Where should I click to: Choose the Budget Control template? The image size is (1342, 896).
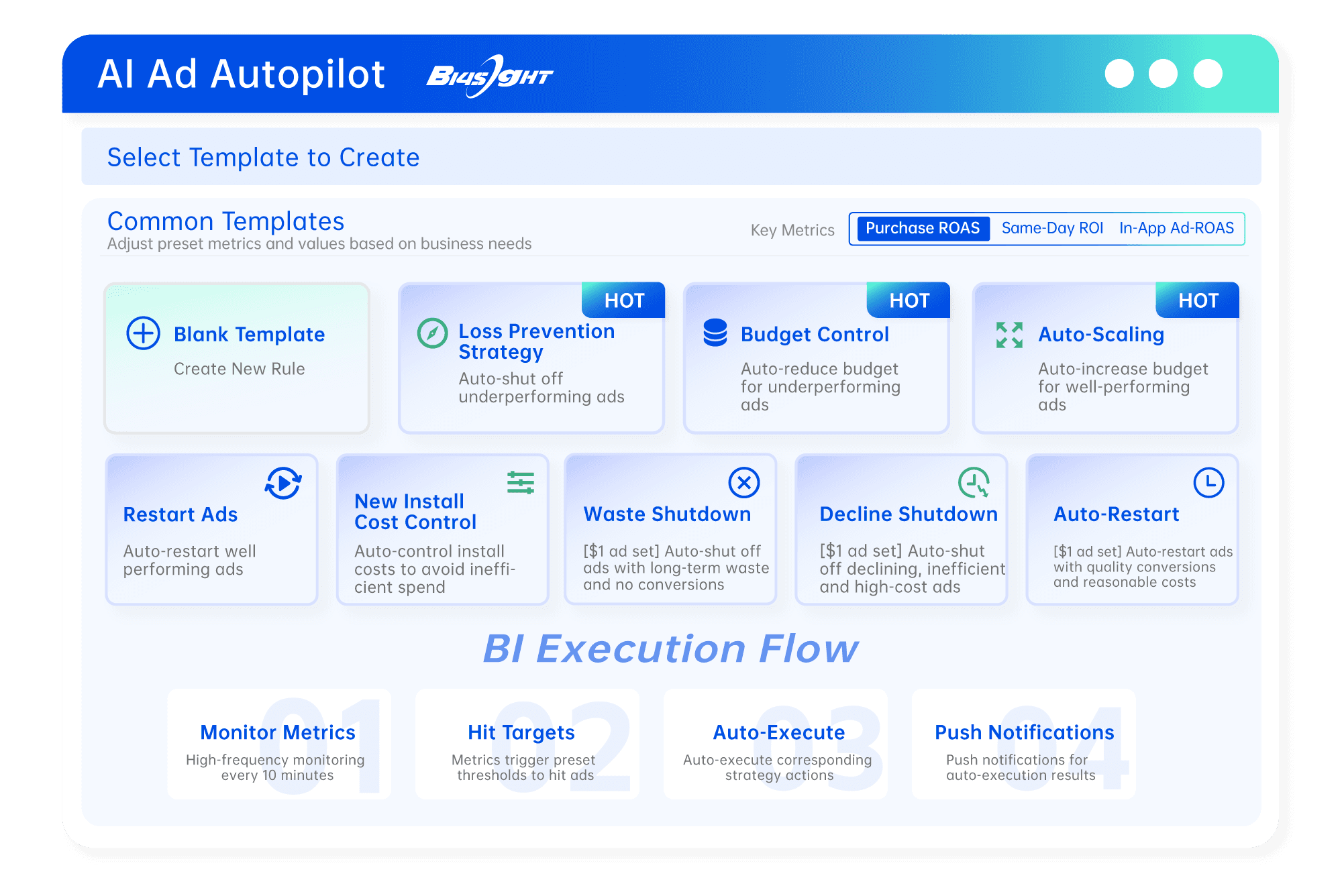[x=816, y=358]
